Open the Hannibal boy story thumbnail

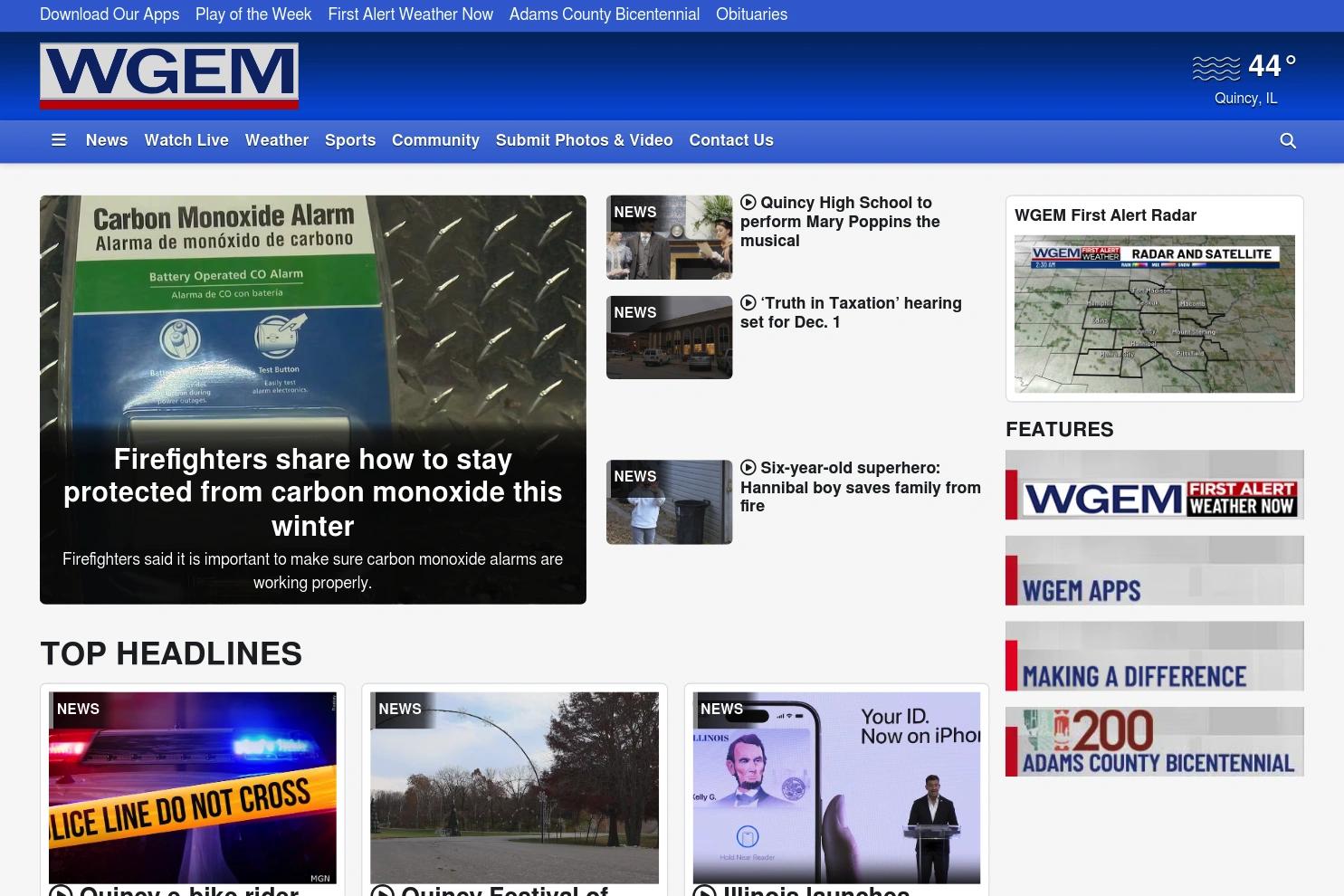click(x=670, y=502)
